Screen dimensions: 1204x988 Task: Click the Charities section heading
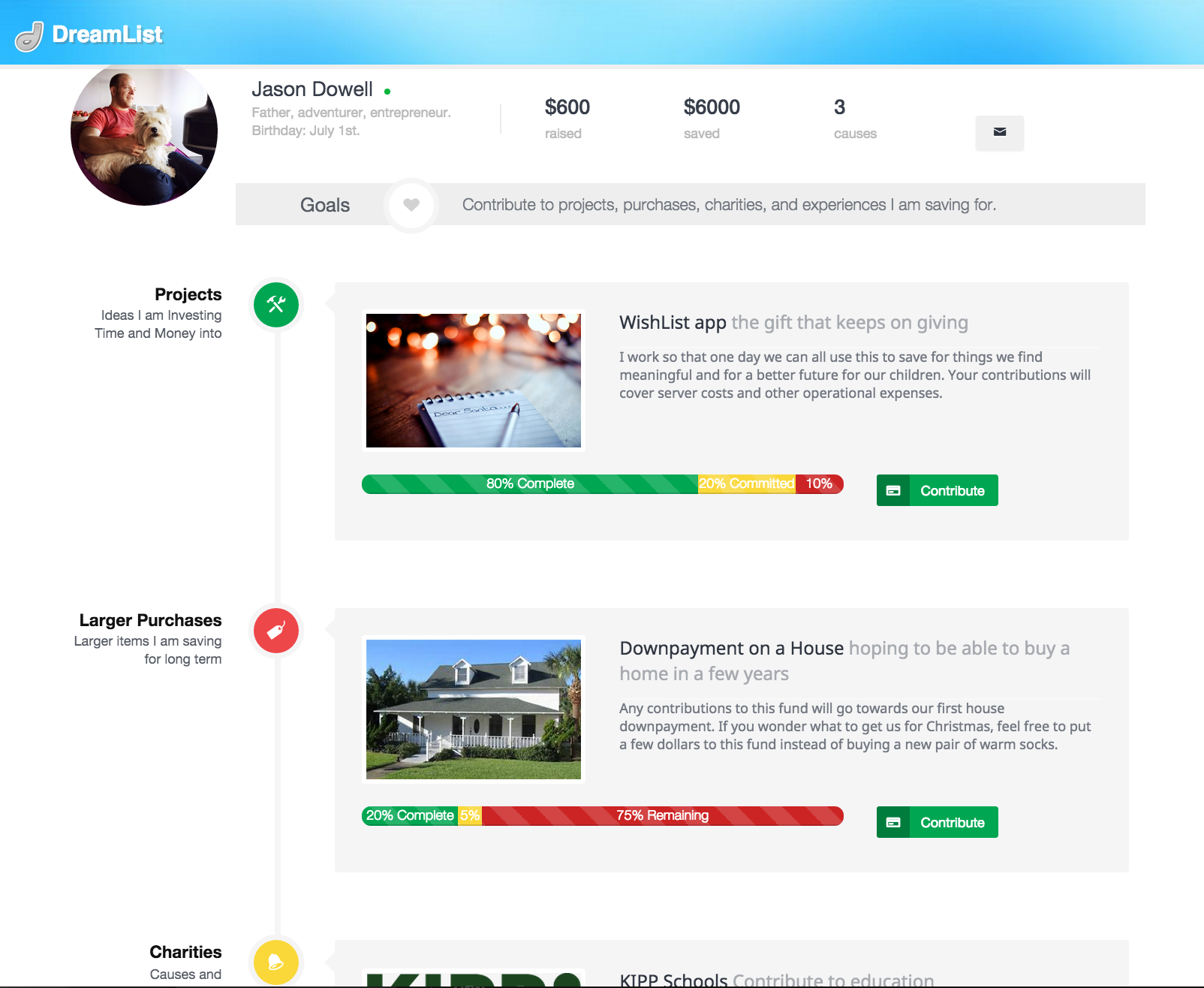[x=185, y=952]
